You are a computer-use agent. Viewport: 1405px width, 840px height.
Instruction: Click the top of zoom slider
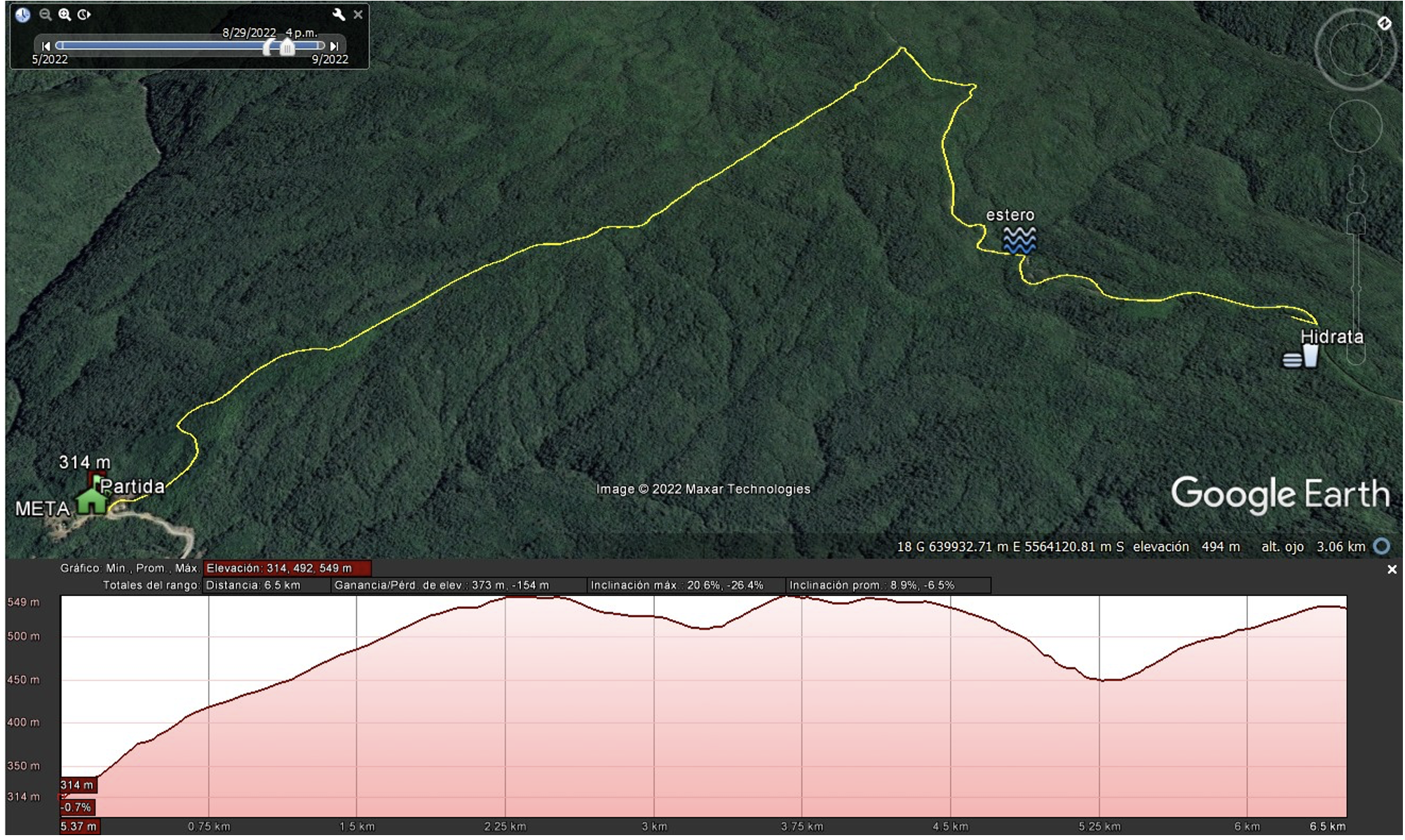click(x=1357, y=224)
